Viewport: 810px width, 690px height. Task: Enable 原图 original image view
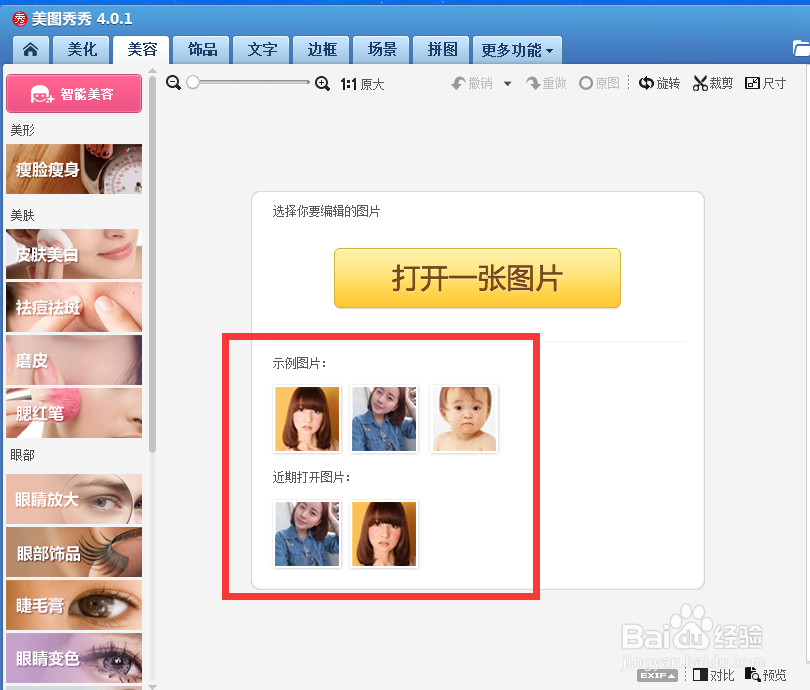click(x=599, y=84)
